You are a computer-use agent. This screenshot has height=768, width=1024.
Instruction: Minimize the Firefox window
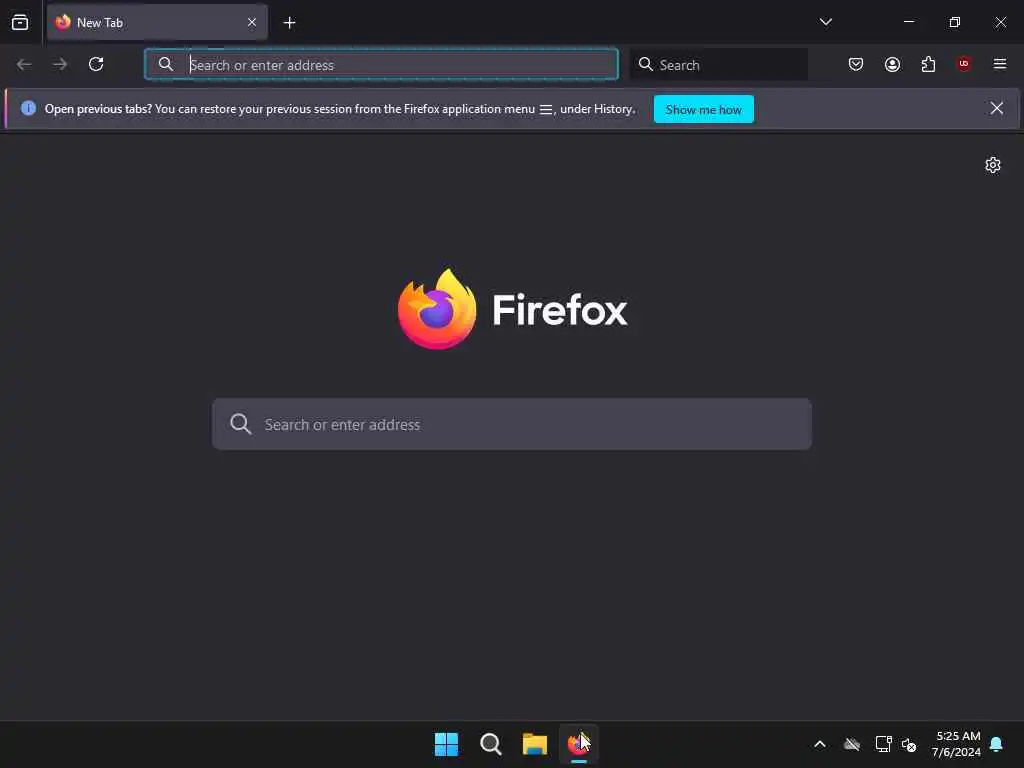click(908, 22)
